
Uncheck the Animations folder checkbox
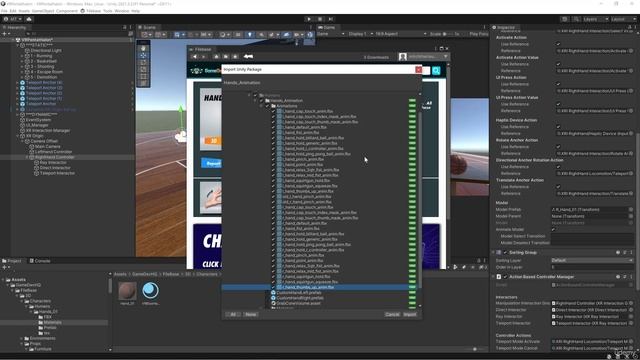(267, 106)
